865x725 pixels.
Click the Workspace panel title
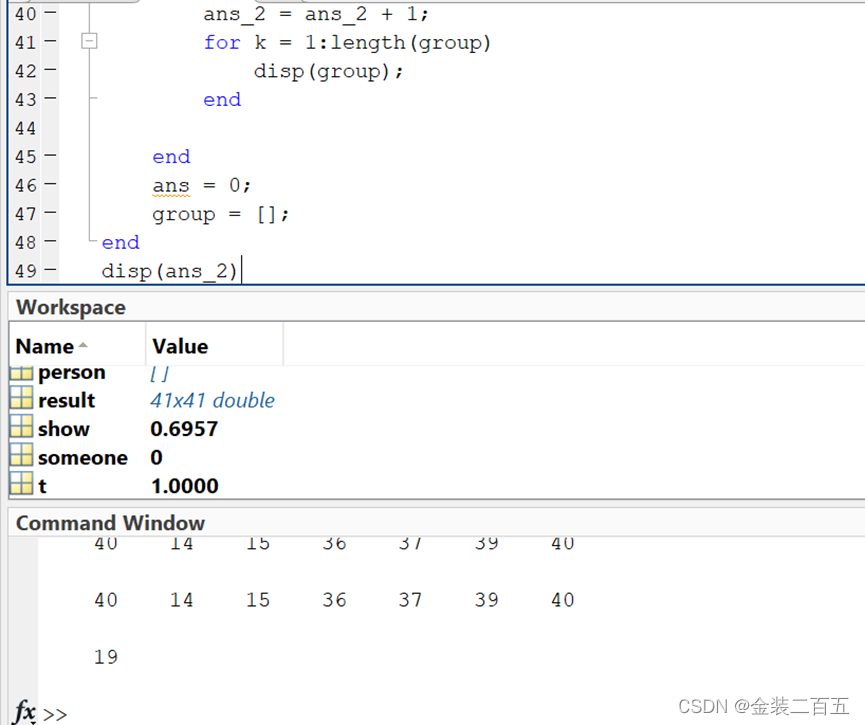point(71,307)
